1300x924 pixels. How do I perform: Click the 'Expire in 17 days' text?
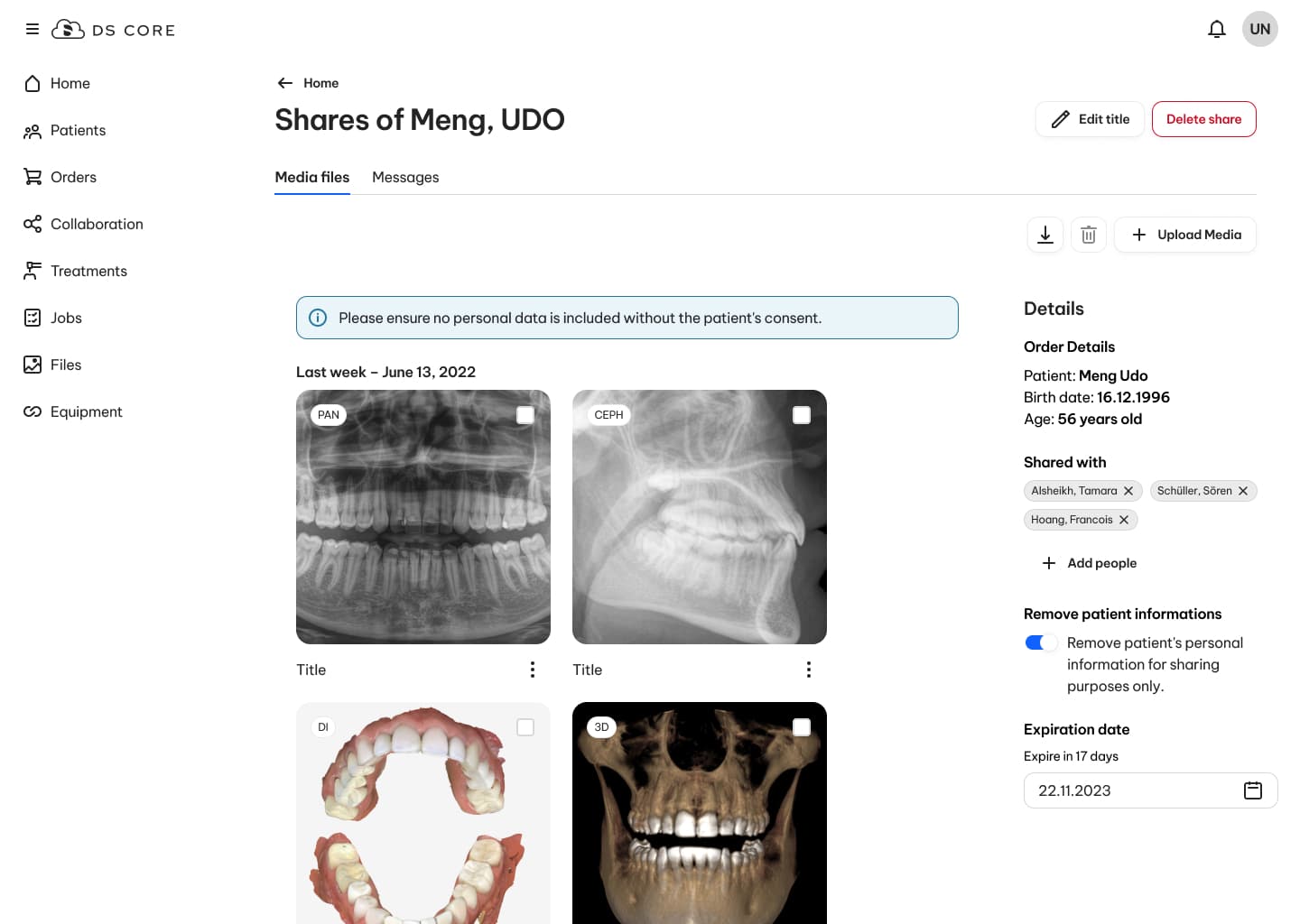(1071, 756)
